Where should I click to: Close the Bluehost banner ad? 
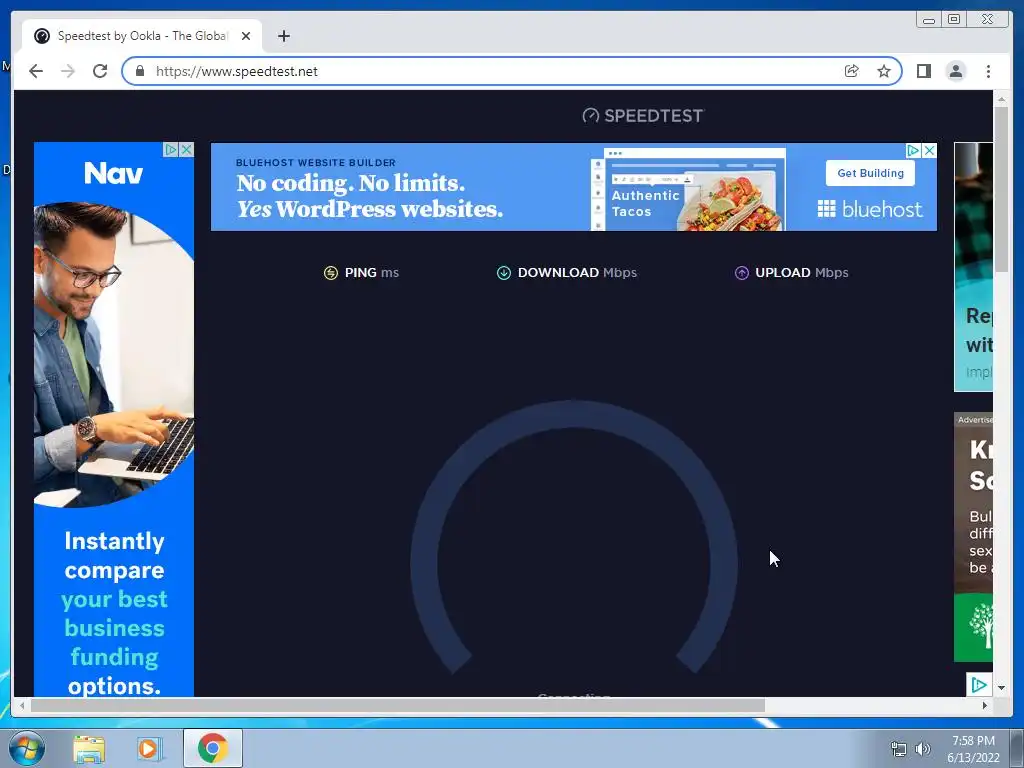point(929,151)
